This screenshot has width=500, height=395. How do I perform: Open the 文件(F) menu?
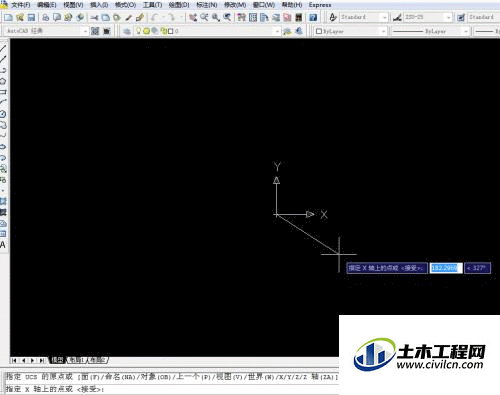tap(20, 5)
